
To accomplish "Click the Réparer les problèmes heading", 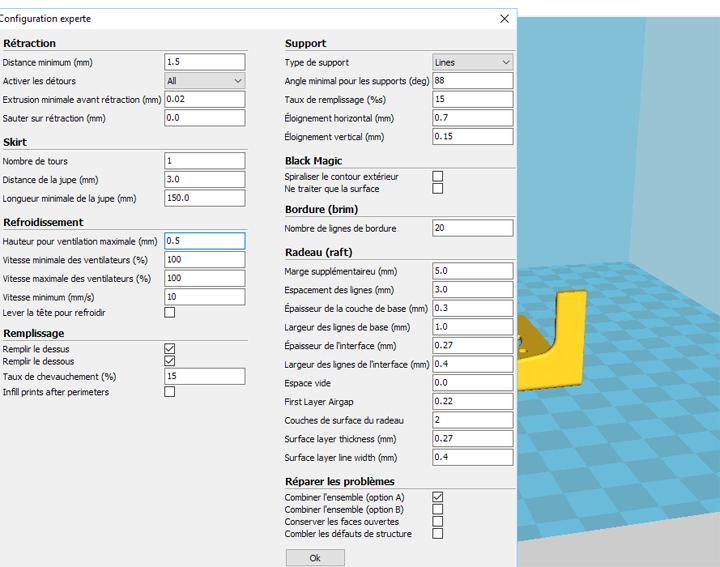I will click(340, 481).
